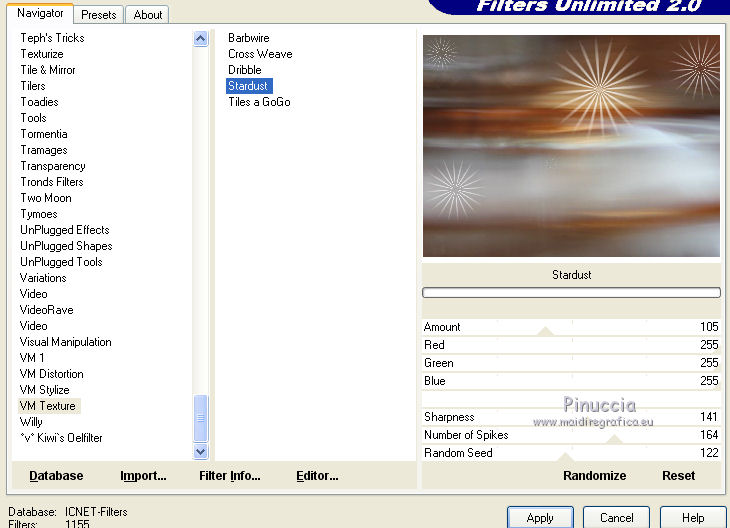
Task: Reset filter parameters
Action: click(x=678, y=475)
